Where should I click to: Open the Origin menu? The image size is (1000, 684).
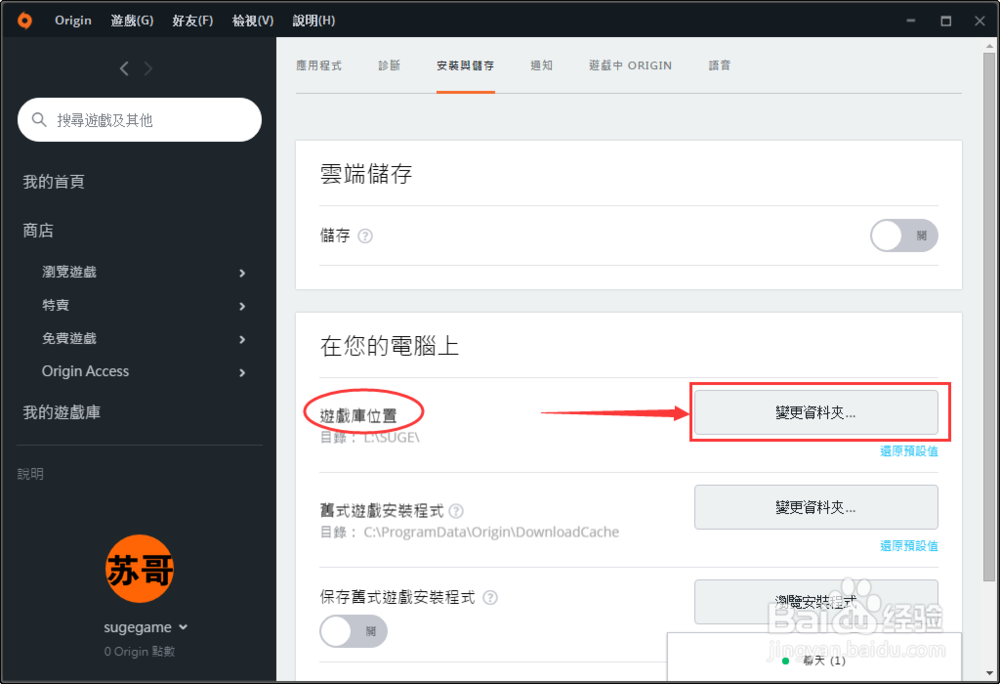(73, 20)
